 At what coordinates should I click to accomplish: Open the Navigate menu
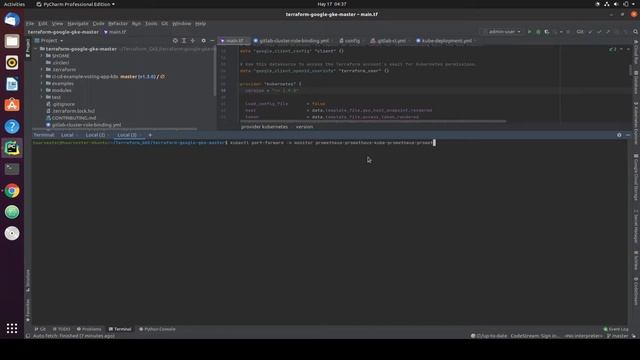click(78, 23)
